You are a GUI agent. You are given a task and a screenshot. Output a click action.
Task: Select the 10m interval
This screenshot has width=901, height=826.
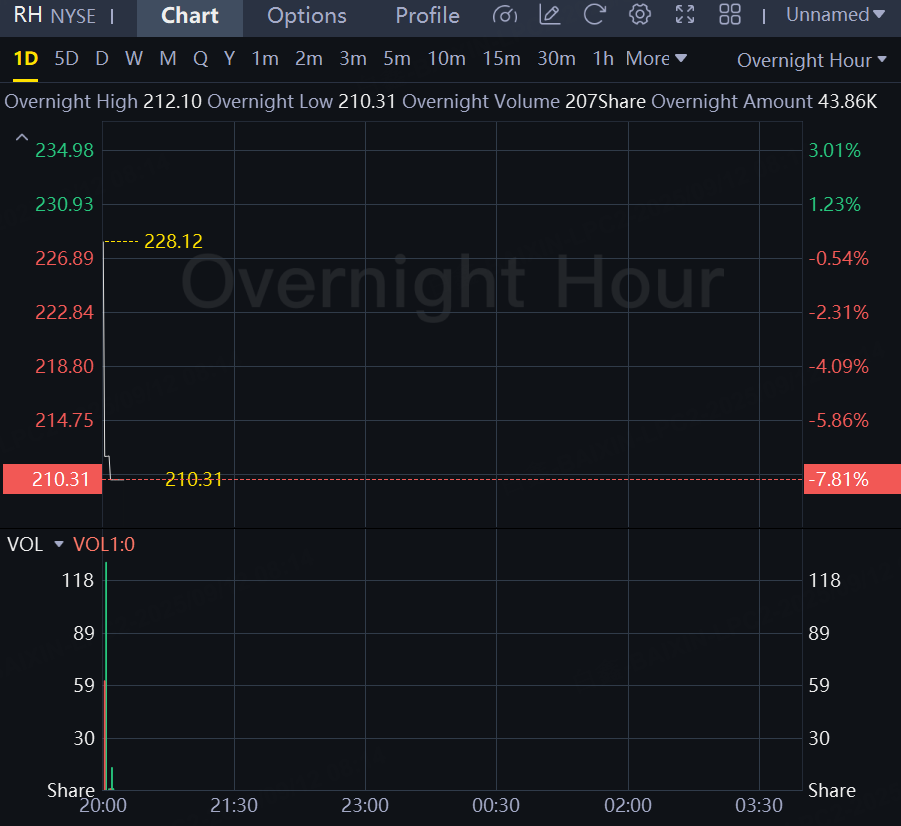tap(446, 59)
